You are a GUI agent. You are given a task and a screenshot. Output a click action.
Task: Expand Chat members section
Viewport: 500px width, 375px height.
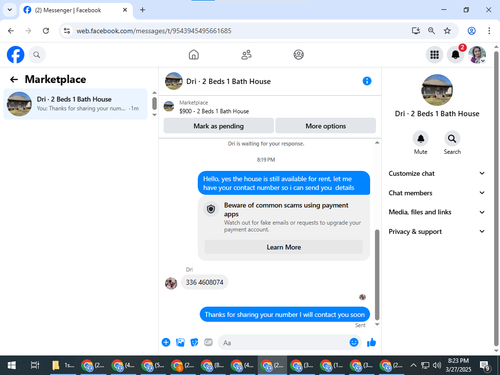pos(436,193)
